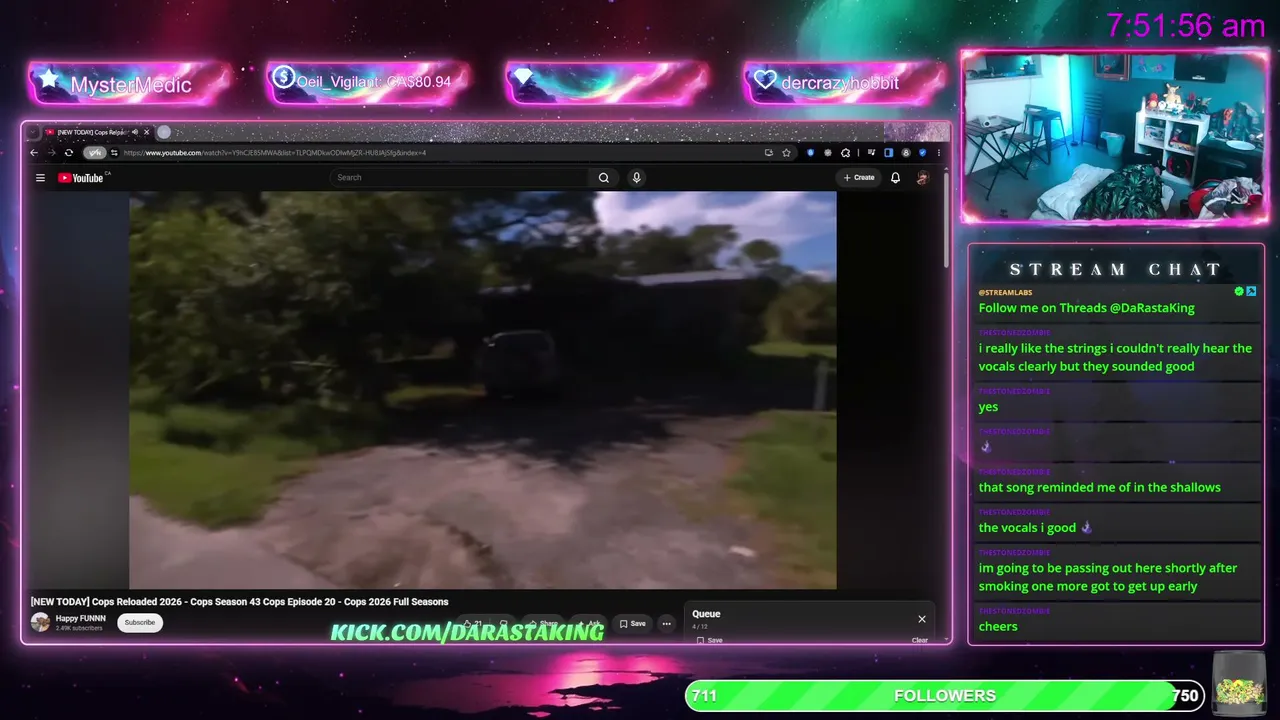Clear the queue
The width and height of the screenshot is (1280, 720).
[x=920, y=640]
